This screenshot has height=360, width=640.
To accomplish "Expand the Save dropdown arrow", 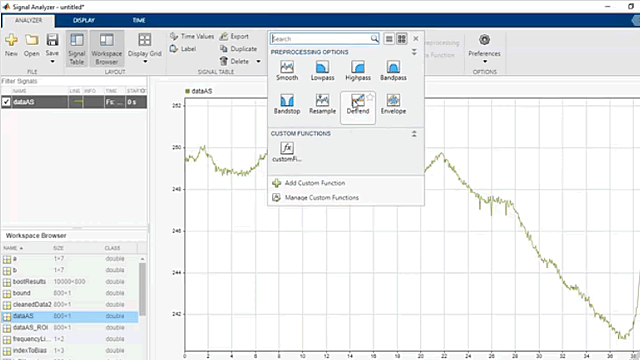I will [52, 62].
